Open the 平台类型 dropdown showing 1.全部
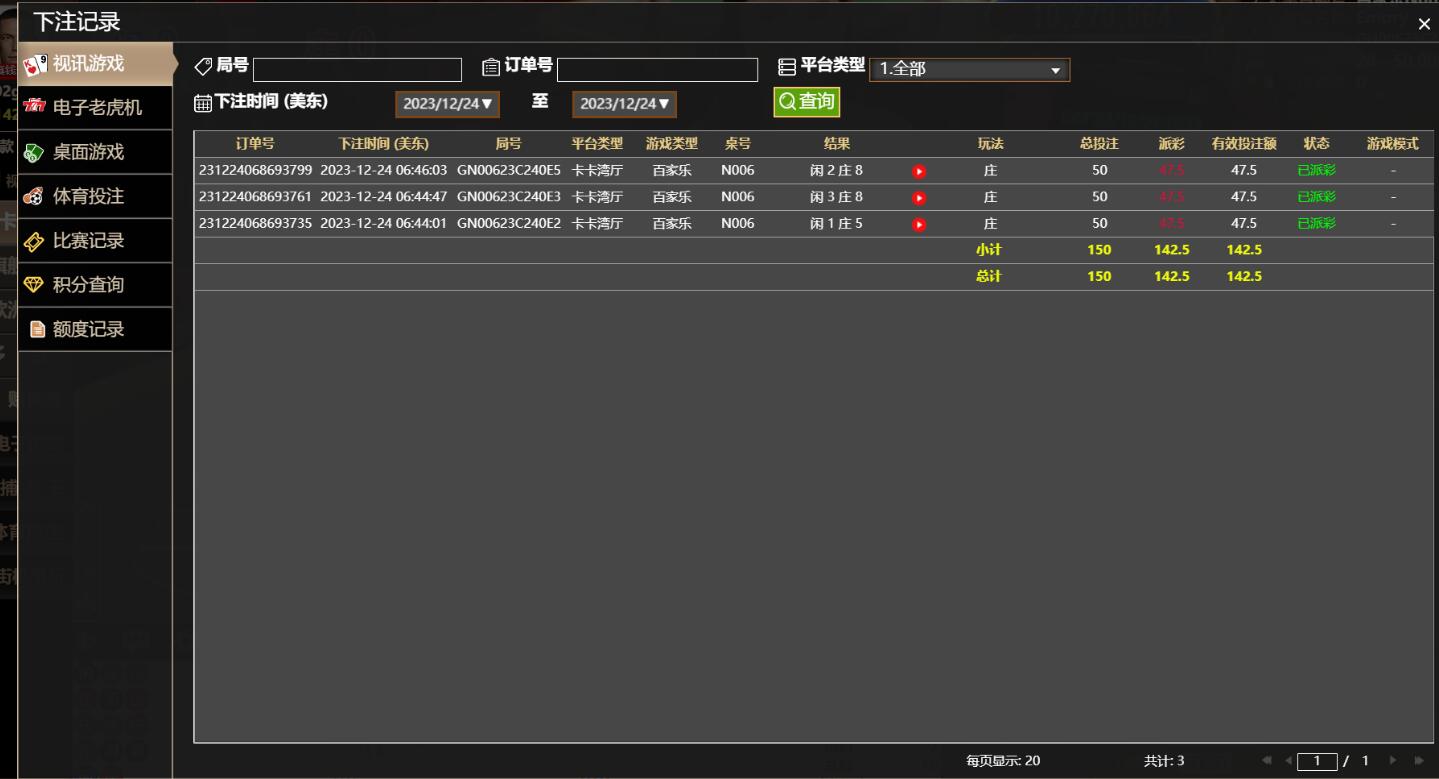Screen dimensions: 1439x779 (970, 70)
